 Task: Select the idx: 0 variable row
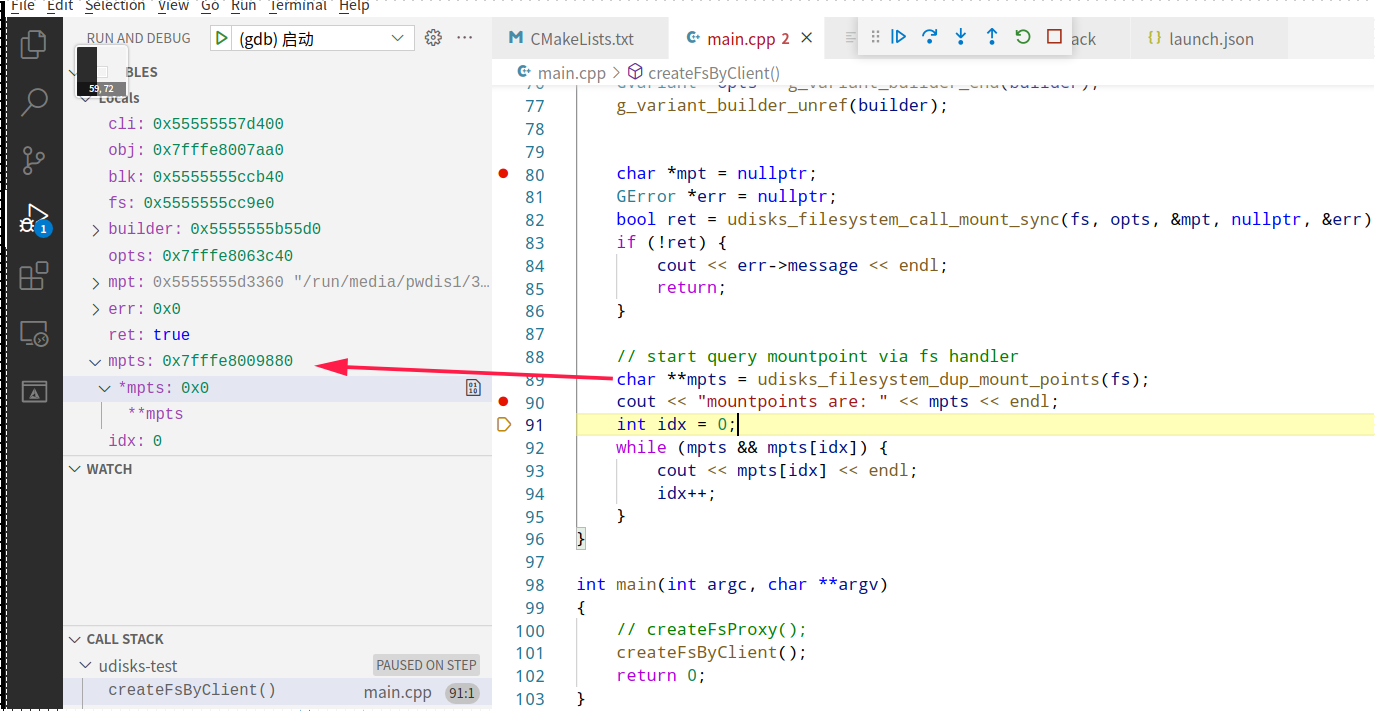click(x=277, y=441)
